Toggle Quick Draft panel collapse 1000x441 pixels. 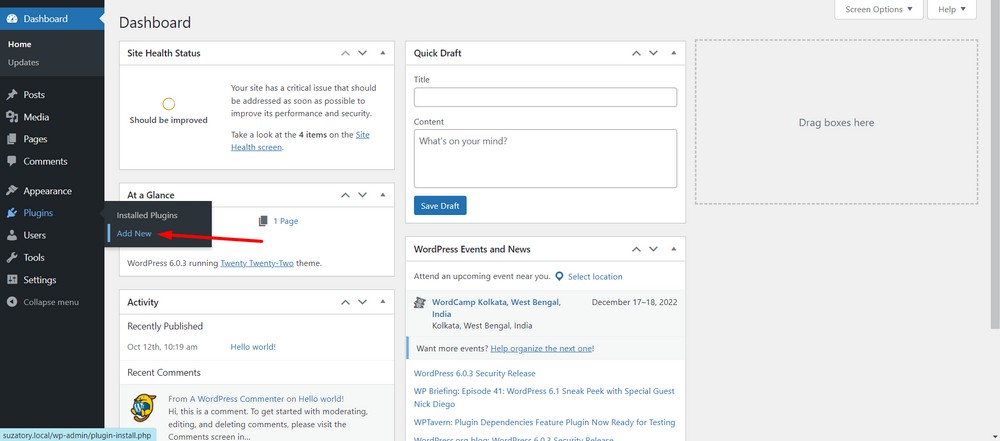[673, 53]
